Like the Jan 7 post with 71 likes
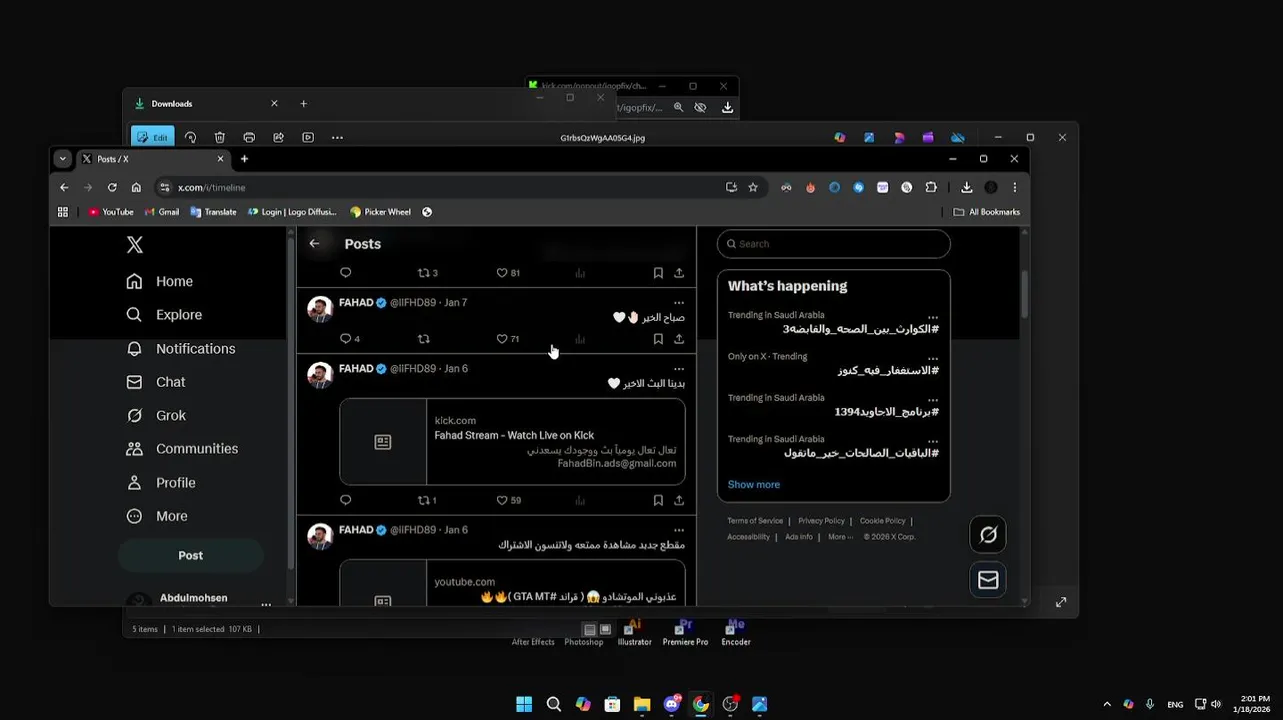This screenshot has width=1283, height=720. tap(508, 339)
